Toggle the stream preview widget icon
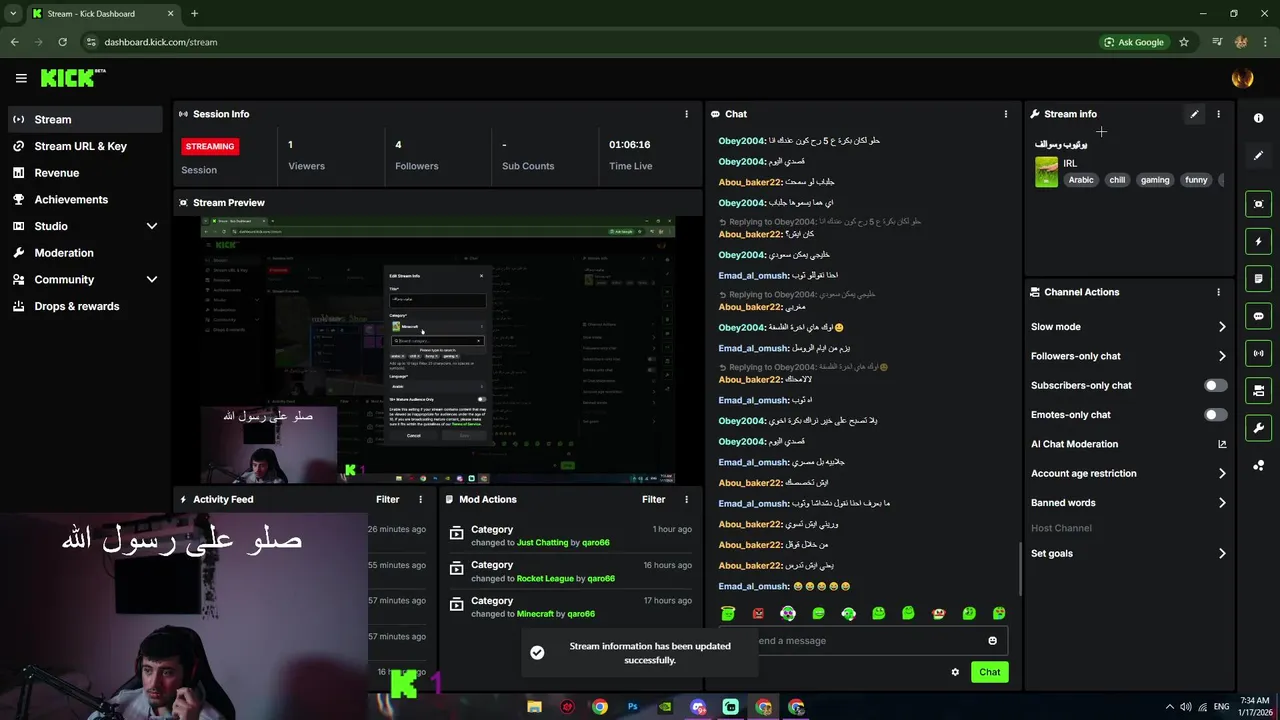This screenshot has width=1280, height=720. (x=1258, y=204)
